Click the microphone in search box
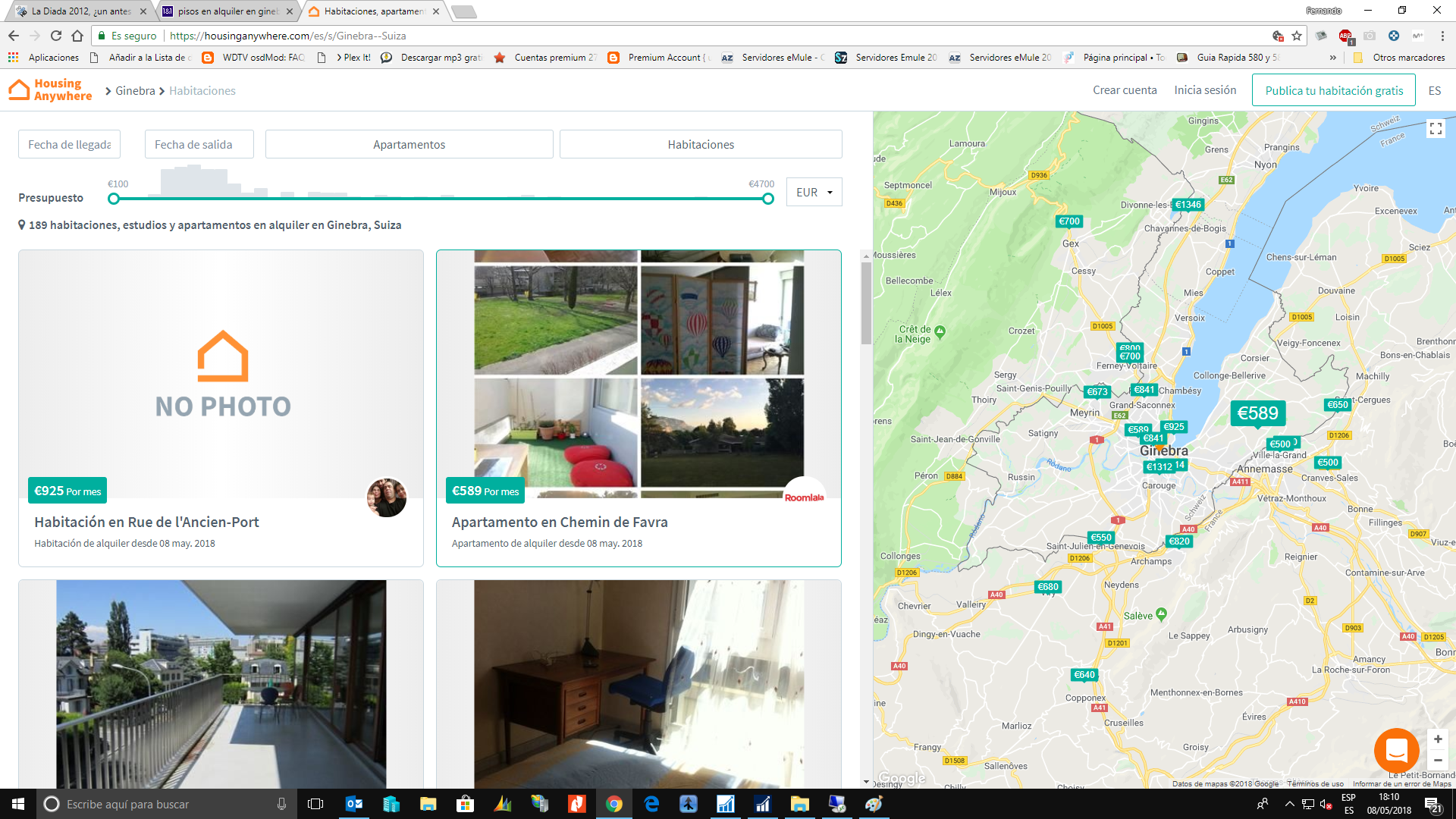1456x819 pixels. 281,804
